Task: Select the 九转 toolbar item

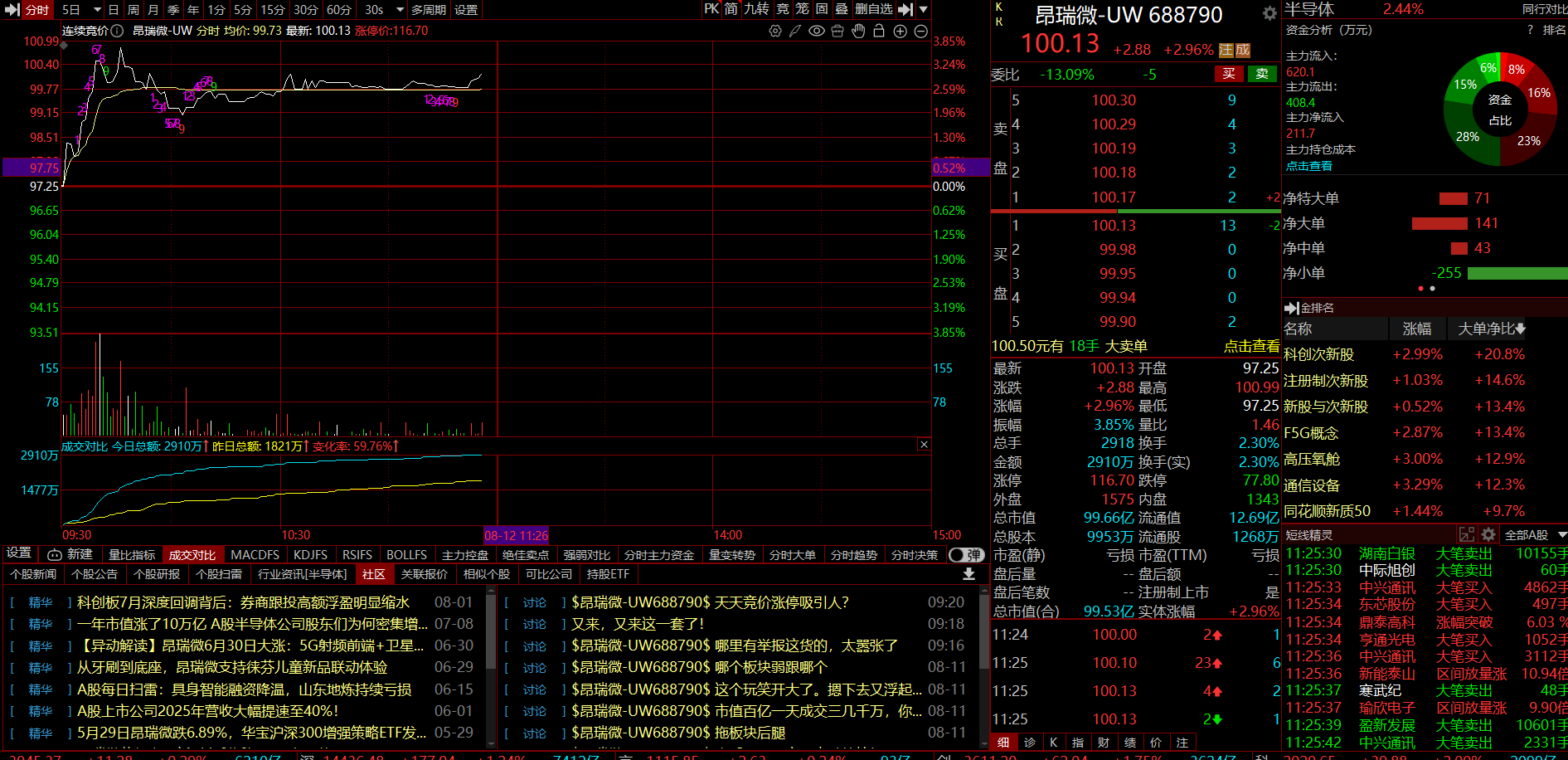Action: pyautogui.click(x=755, y=9)
